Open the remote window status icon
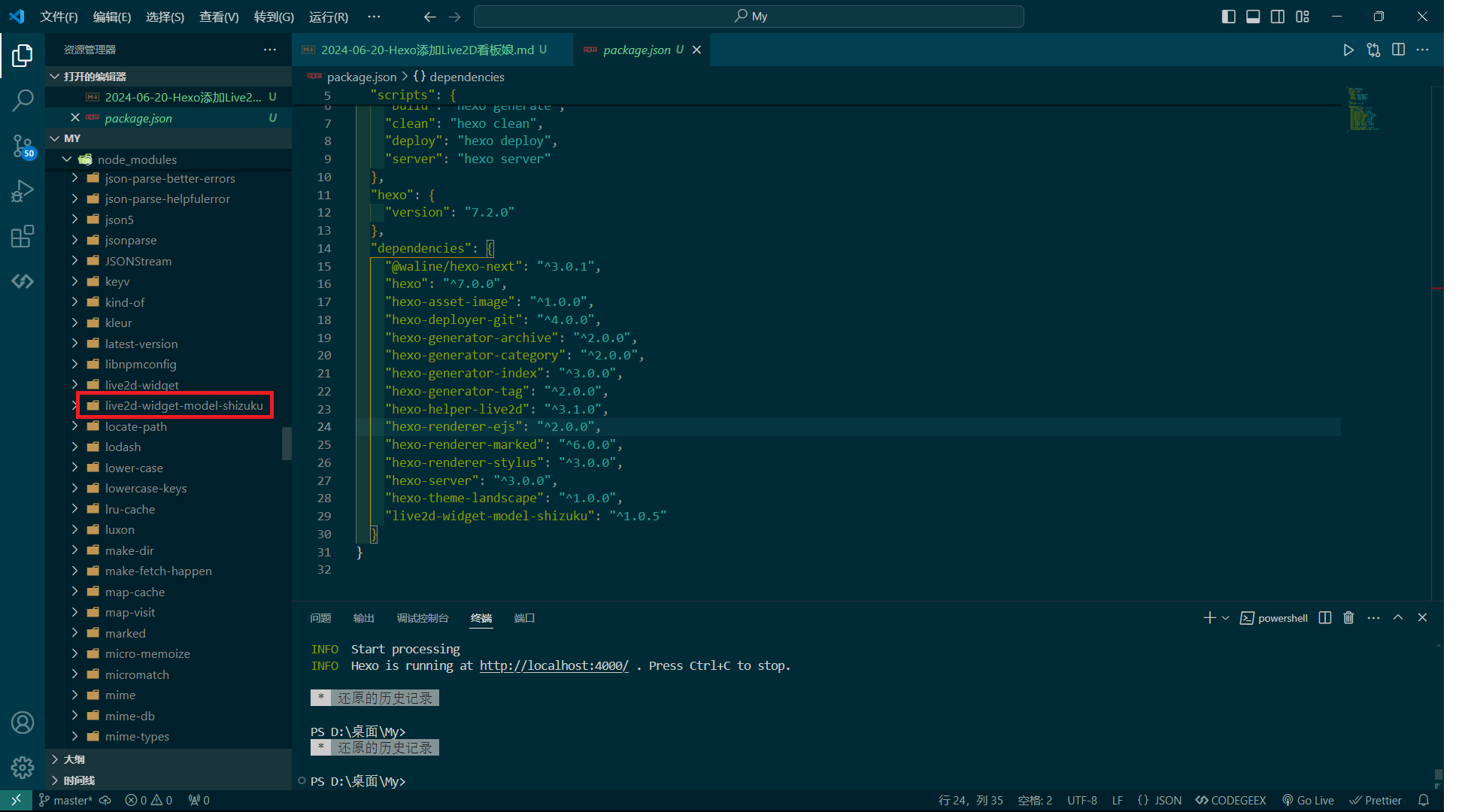 click(16, 800)
